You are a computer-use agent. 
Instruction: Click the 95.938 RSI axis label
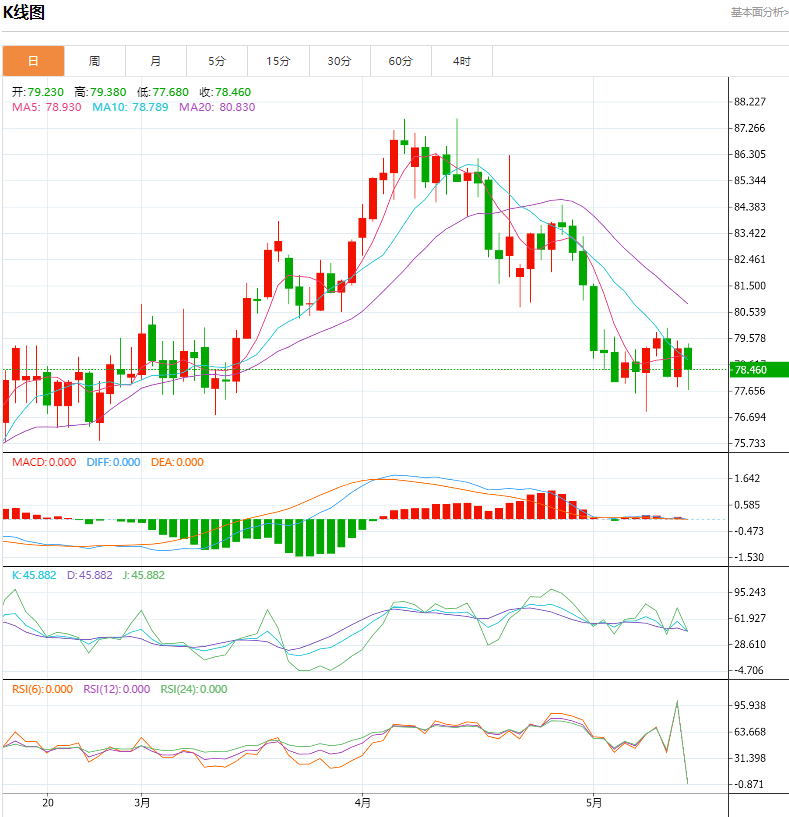tap(750, 705)
